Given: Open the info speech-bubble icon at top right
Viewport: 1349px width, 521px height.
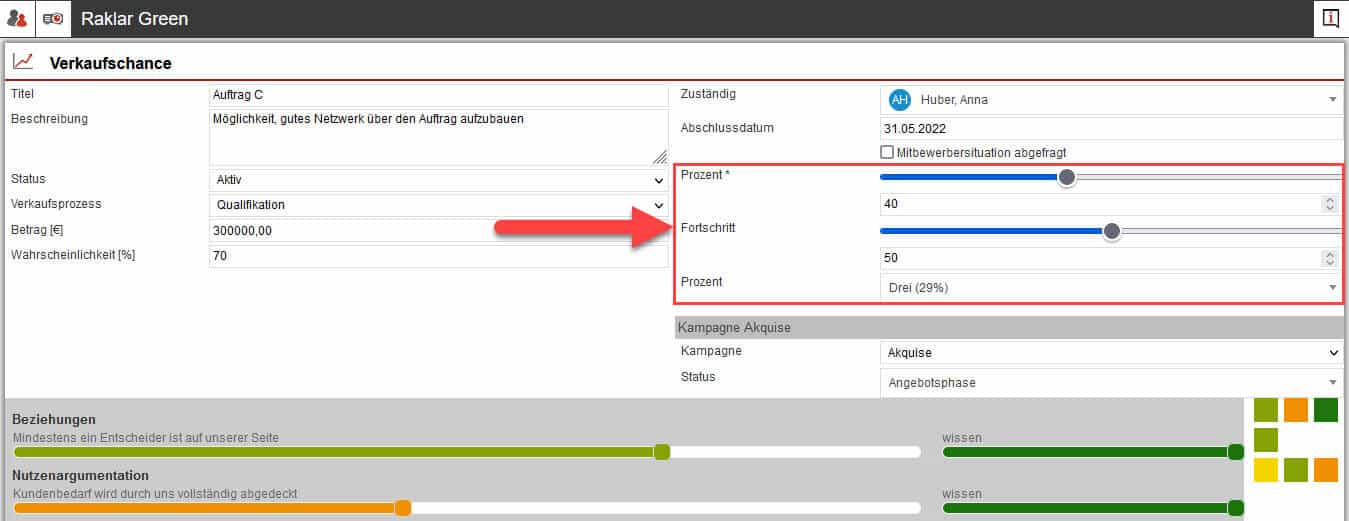Looking at the screenshot, I should pos(1331,18).
